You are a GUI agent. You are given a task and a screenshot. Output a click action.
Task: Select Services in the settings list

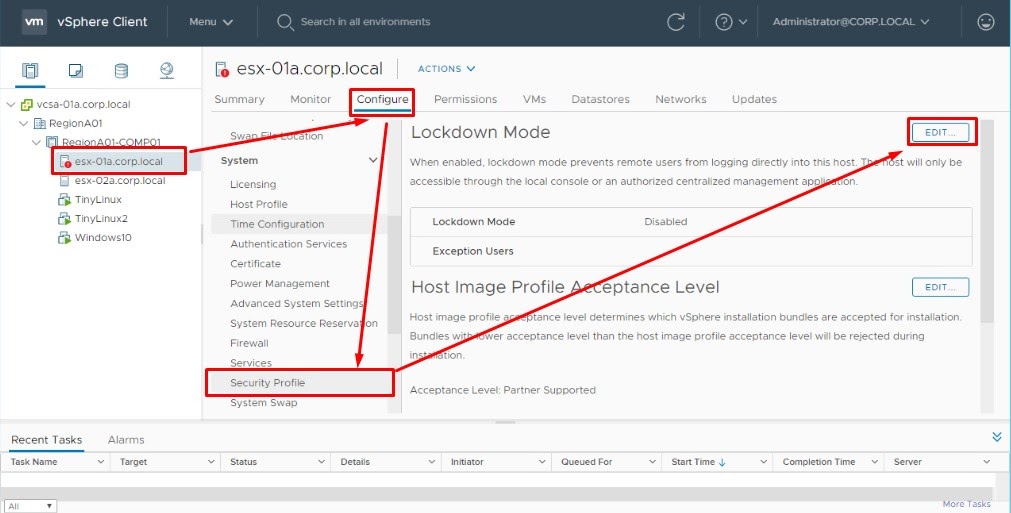pyautogui.click(x=251, y=363)
